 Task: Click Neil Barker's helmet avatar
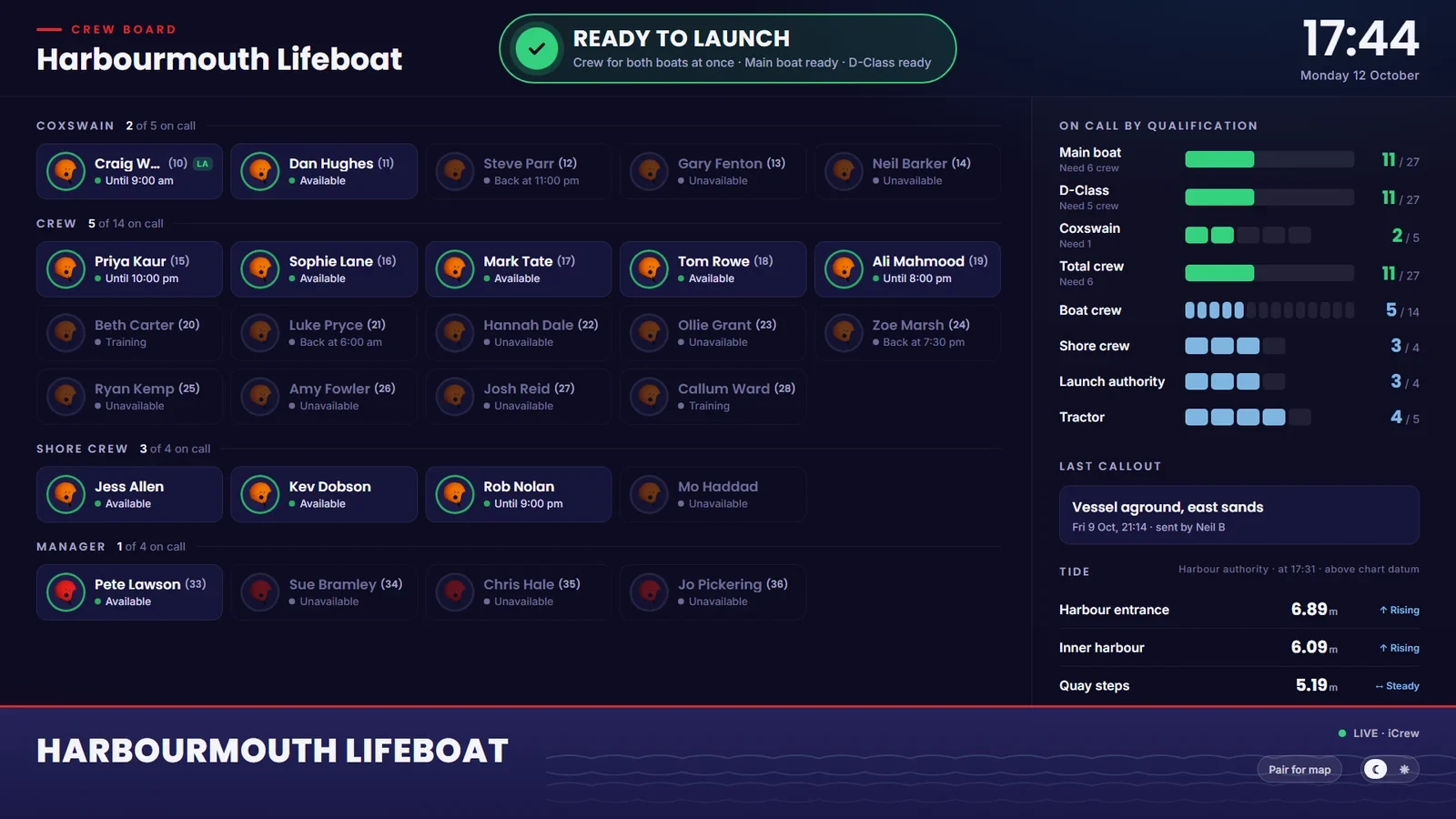844,171
